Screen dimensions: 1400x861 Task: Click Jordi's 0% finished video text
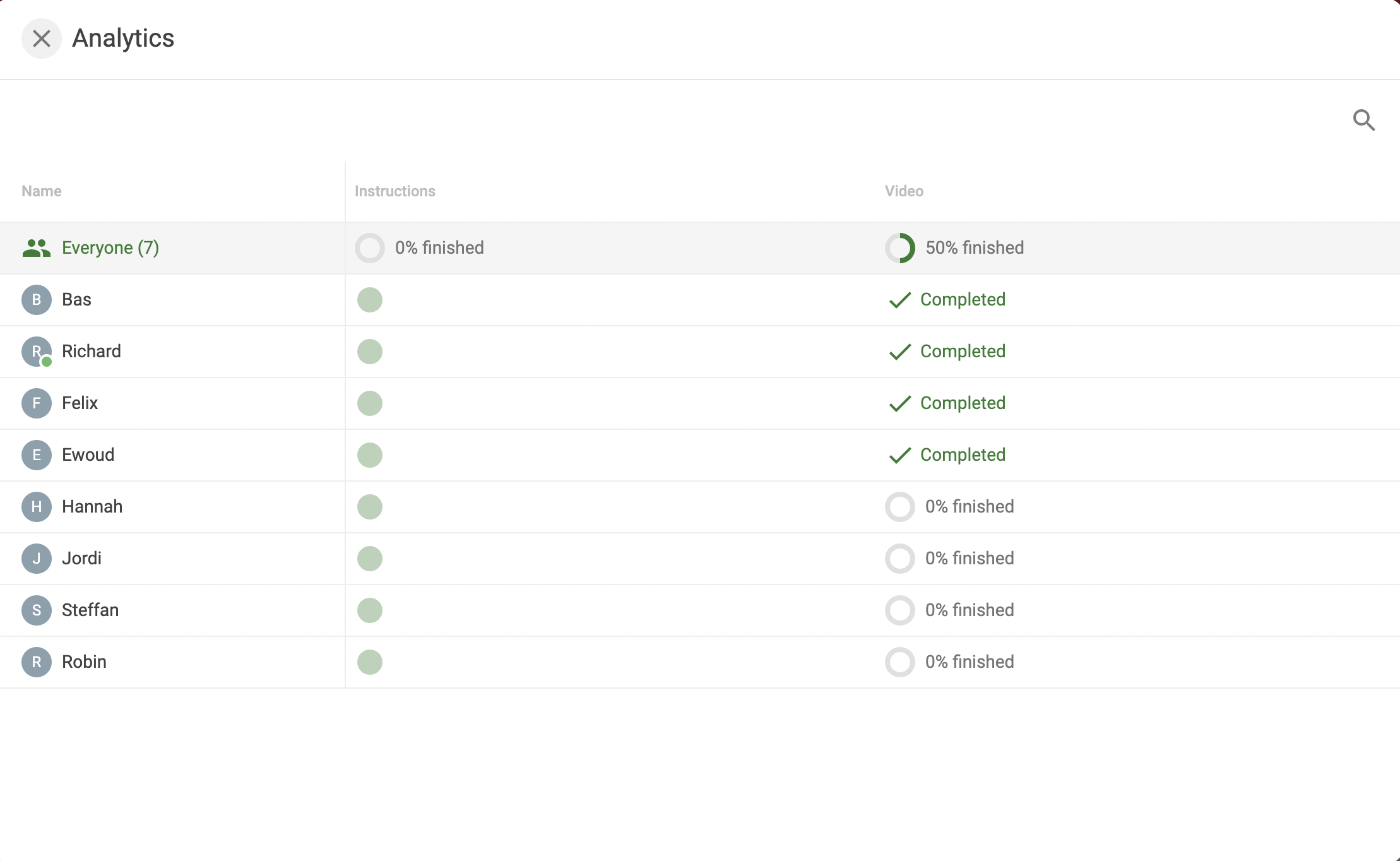coord(970,559)
